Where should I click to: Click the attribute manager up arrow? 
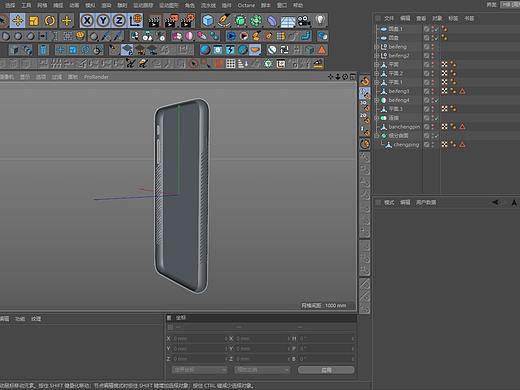pos(514,202)
